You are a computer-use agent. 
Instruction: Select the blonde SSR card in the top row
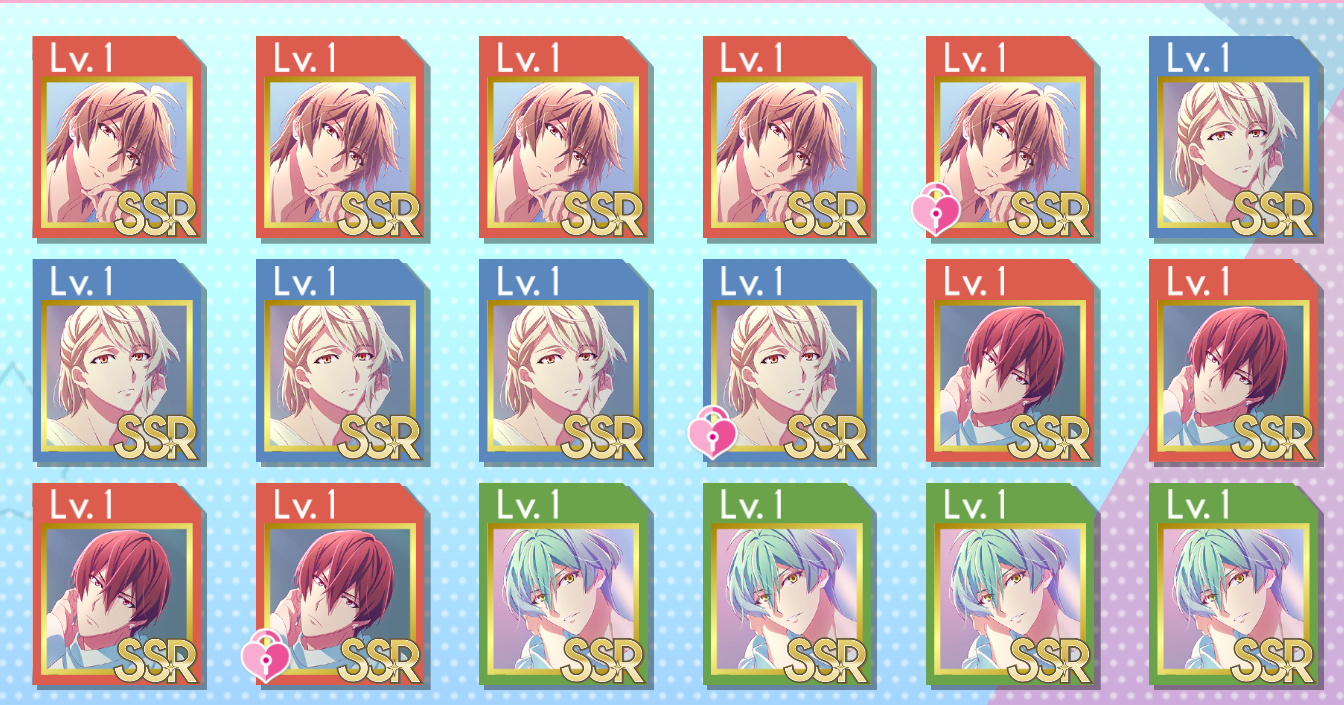point(1235,137)
